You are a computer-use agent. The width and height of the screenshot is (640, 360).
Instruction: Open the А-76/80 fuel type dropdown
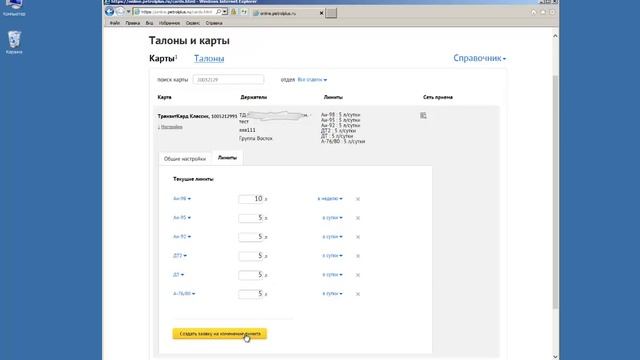click(184, 293)
